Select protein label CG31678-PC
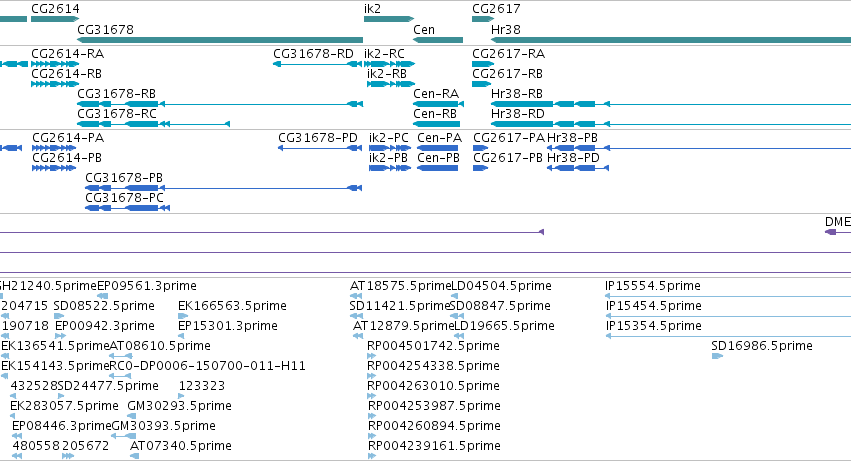 click(124, 198)
